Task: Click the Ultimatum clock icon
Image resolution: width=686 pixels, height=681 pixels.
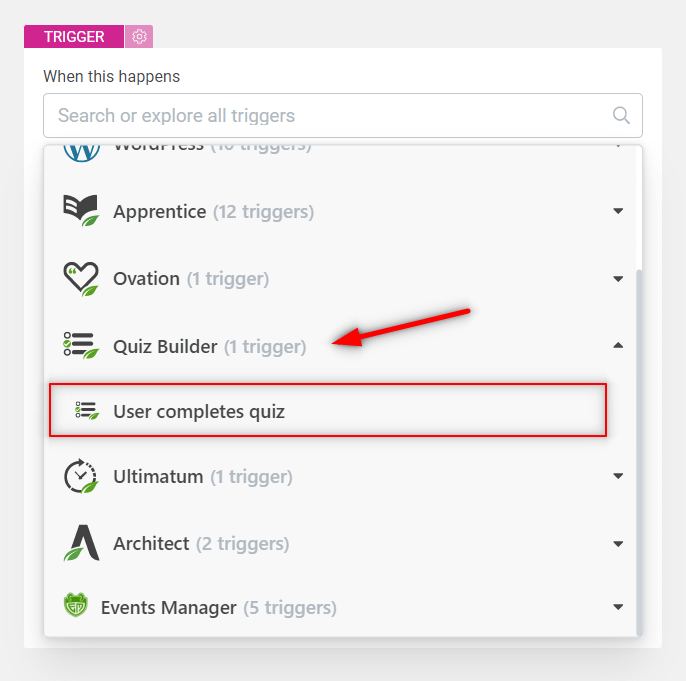Action: (x=81, y=476)
